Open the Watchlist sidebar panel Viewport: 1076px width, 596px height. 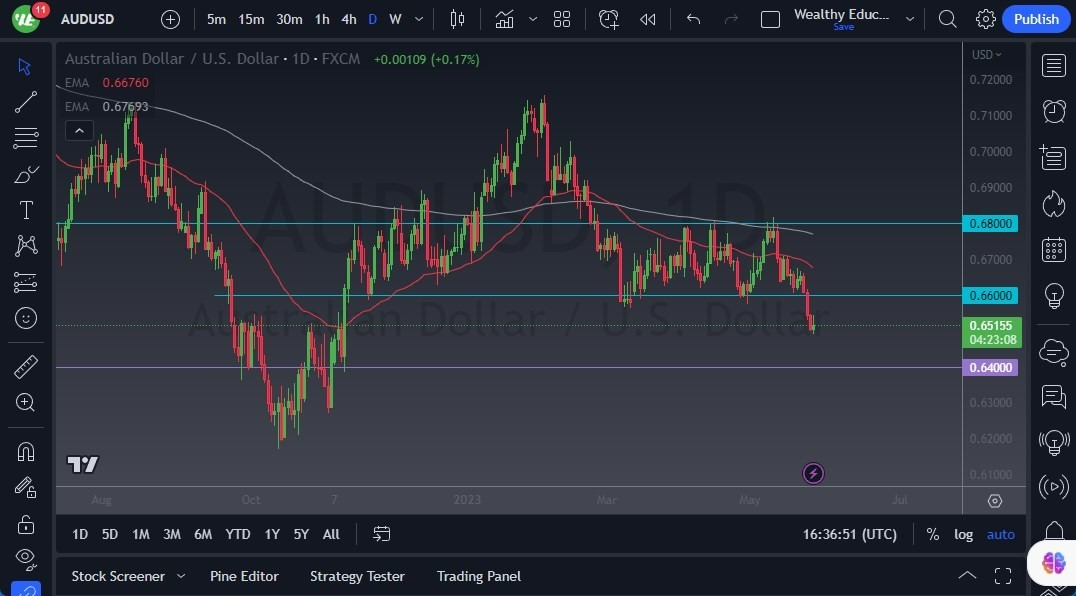[1053, 65]
